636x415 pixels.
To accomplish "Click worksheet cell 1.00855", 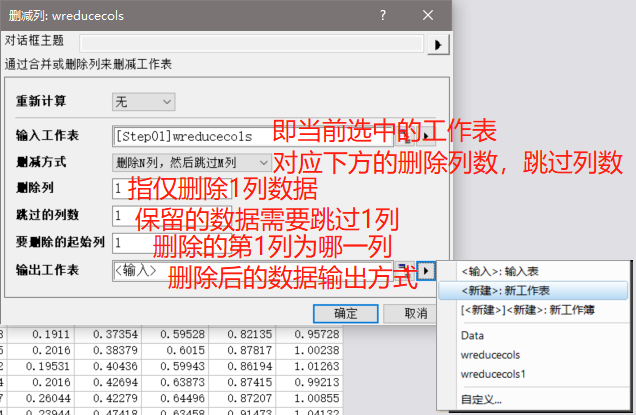I will [x=309, y=398].
